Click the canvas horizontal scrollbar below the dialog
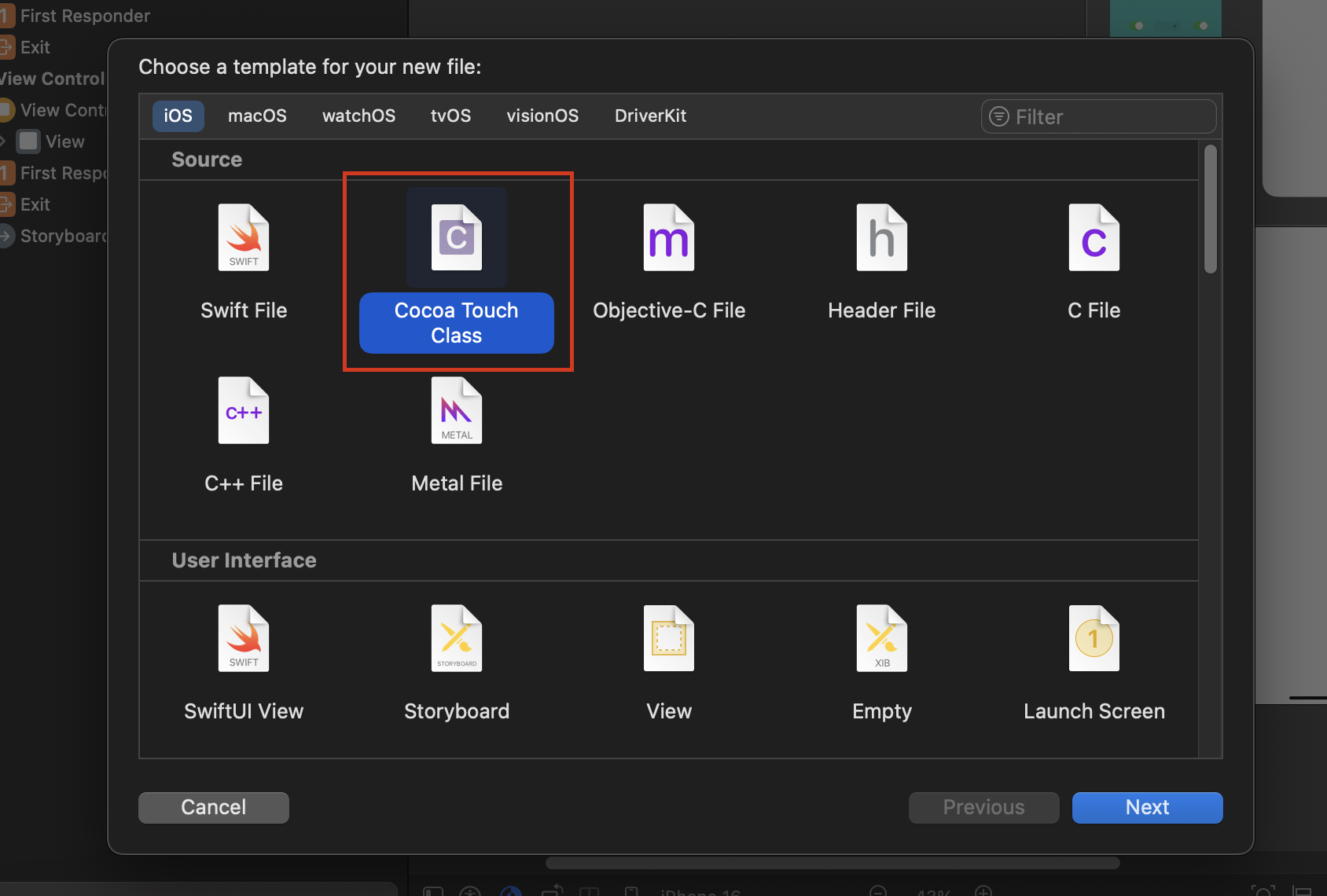This screenshot has width=1327, height=896. [833, 863]
